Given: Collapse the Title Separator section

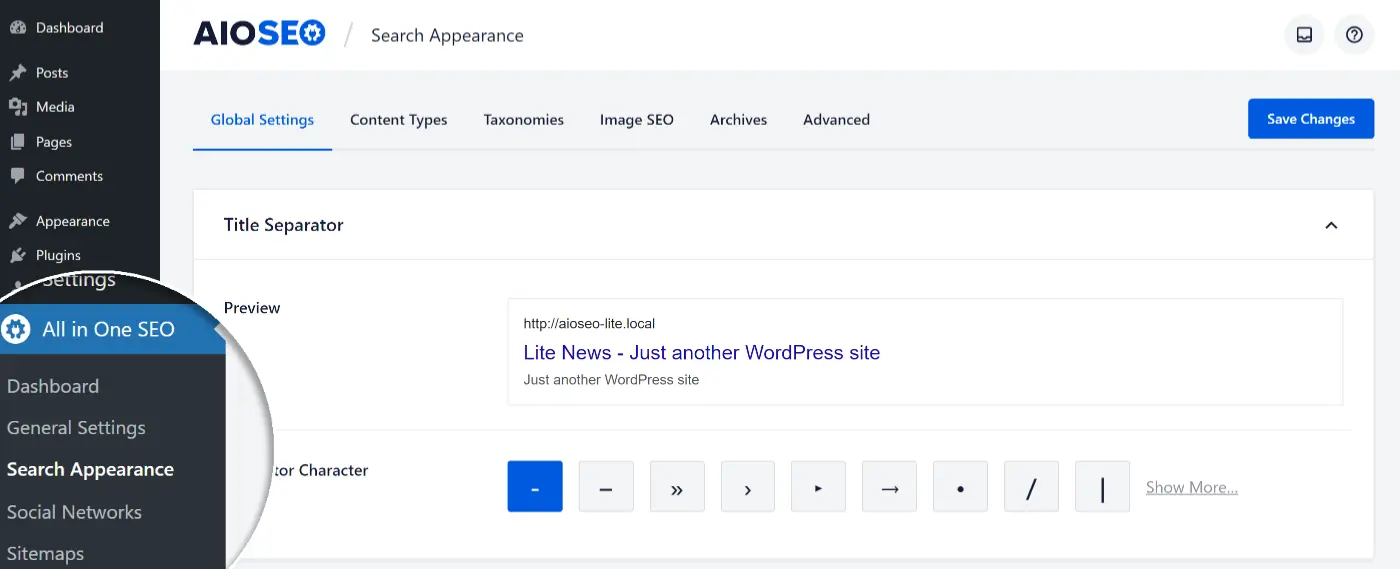Looking at the screenshot, I should coord(1331,225).
